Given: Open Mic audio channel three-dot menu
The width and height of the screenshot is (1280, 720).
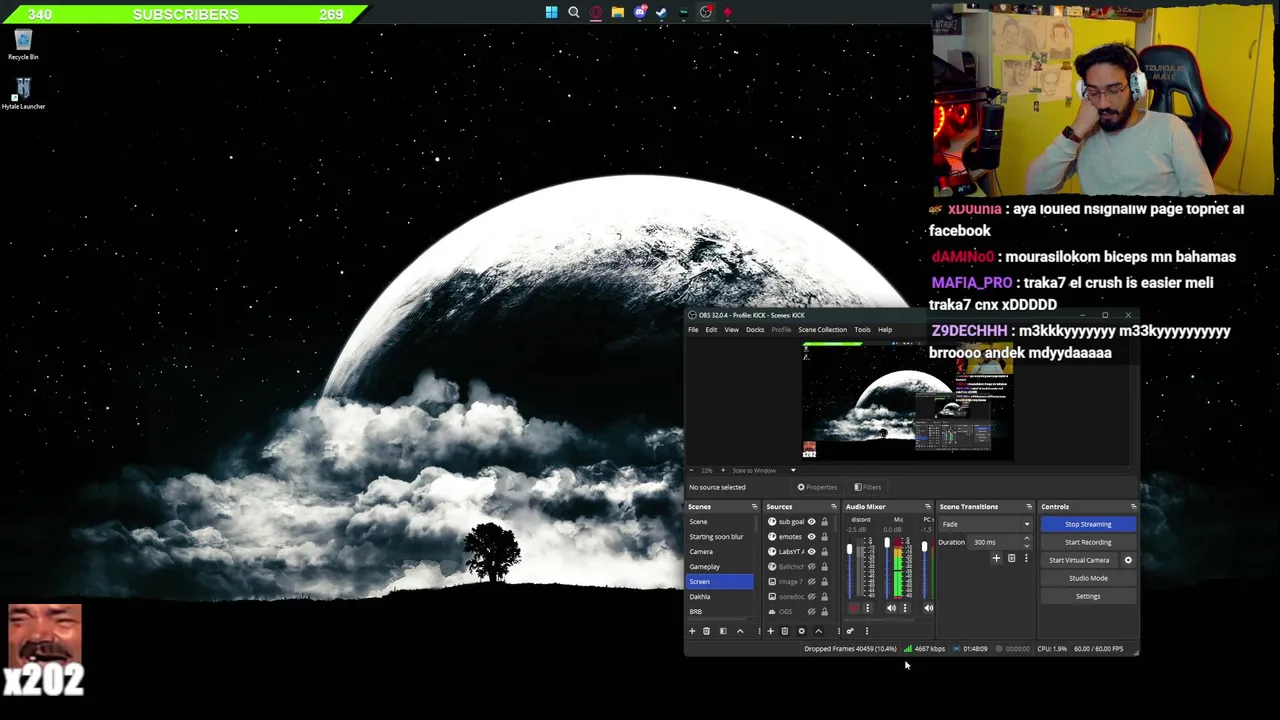Looking at the screenshot, I should pyautogui.click(x=905, y=608).
